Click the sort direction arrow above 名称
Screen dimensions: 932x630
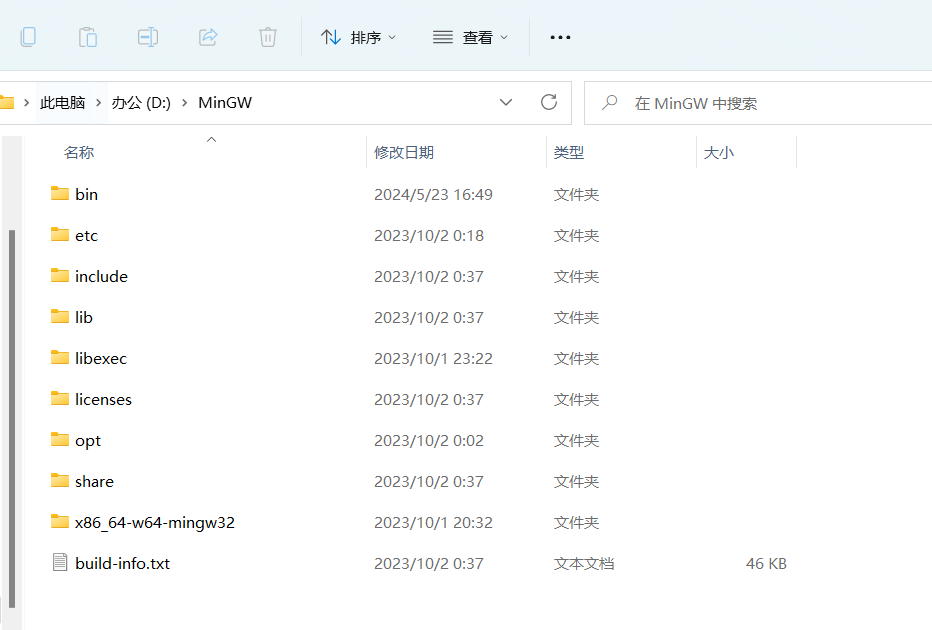[211, 140]
